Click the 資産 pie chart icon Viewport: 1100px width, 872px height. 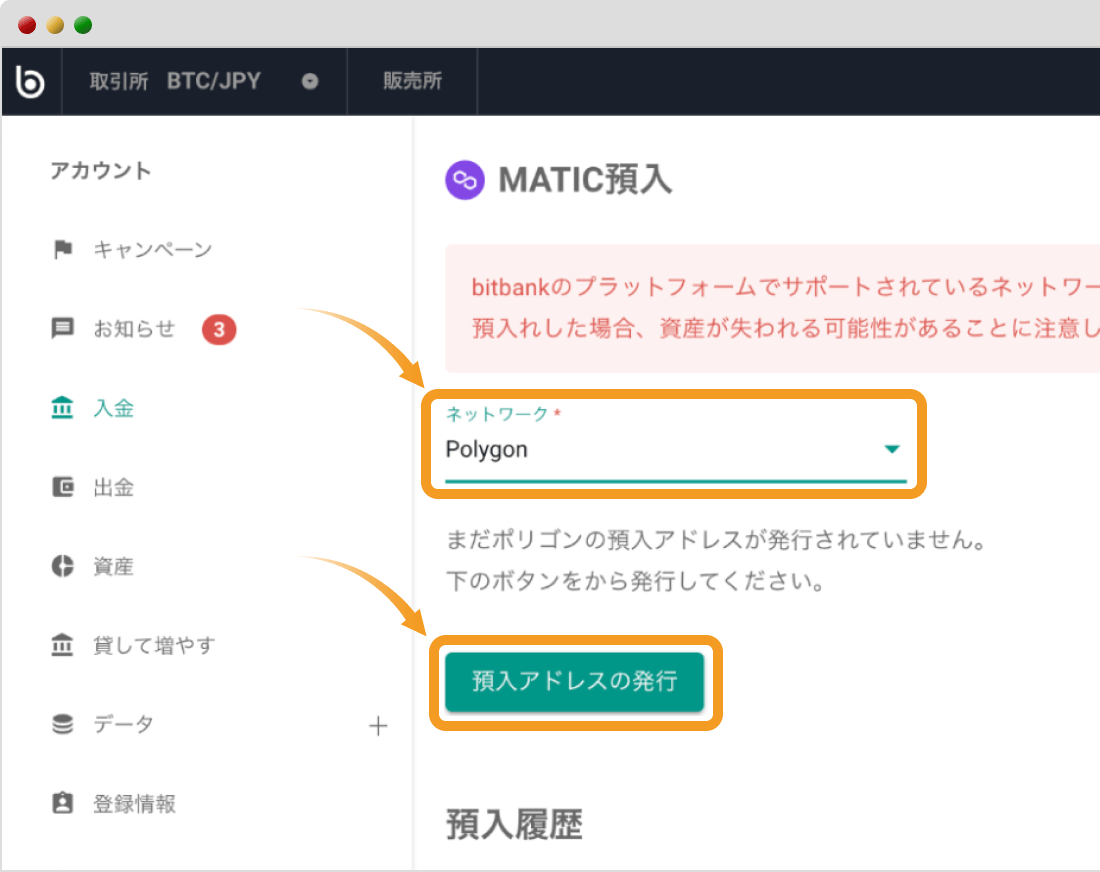62,566
